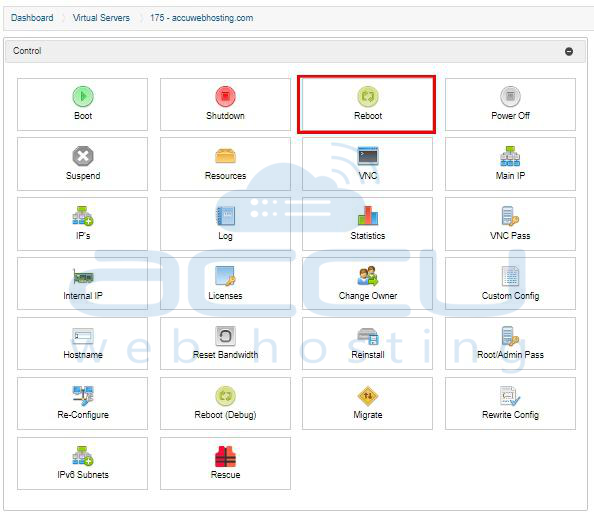594x515 pixels.
Task: Open the Virtual Servers breadcrumb link
Action: pos(101,18)
